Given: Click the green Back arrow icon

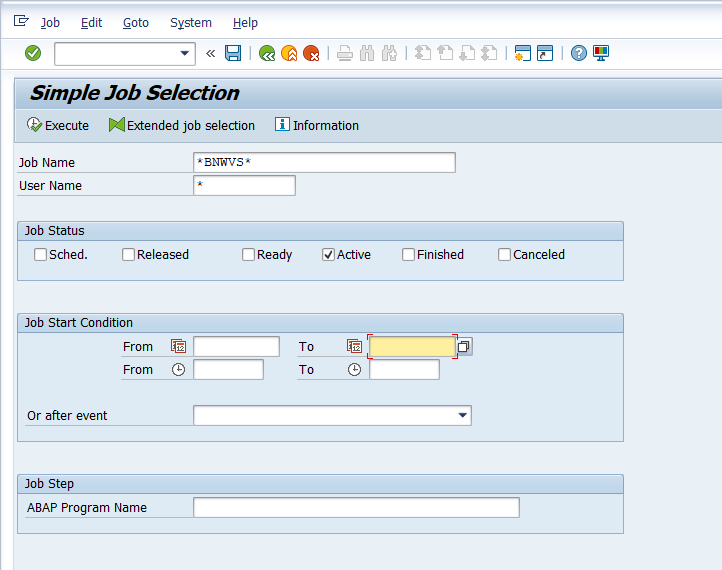Looking at the screenshot, I should (267, 53).
